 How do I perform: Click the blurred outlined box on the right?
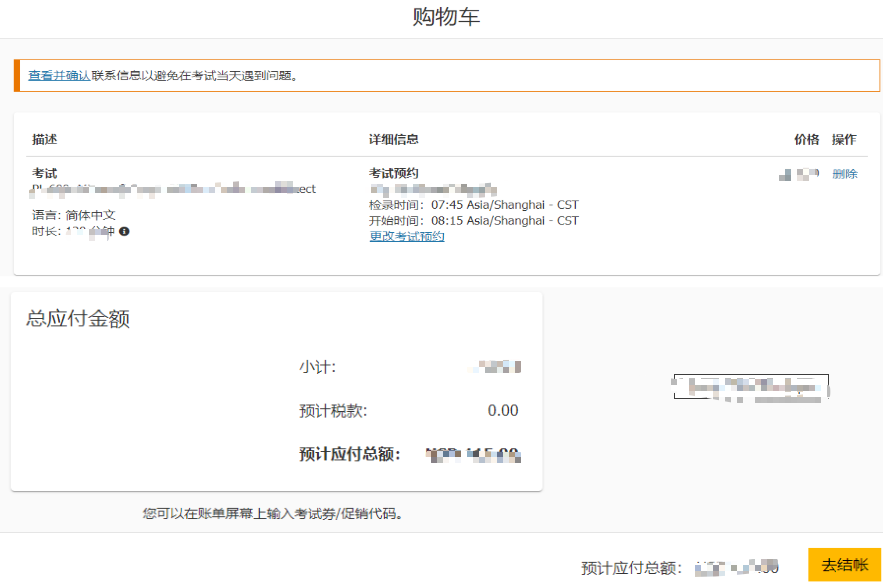point(751,386)
